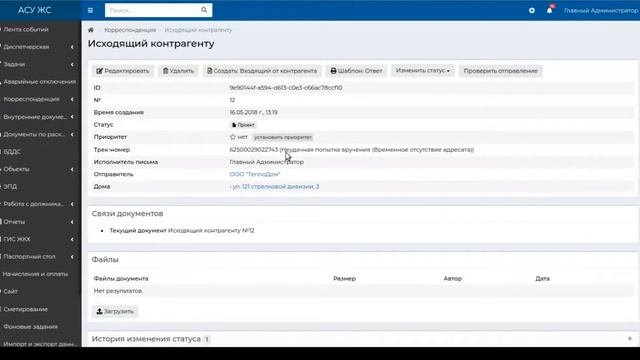Screen dimensions: 640x360
Task: Click Корреспонденция in the breadcrumb
Action: (x=130, y=30)
